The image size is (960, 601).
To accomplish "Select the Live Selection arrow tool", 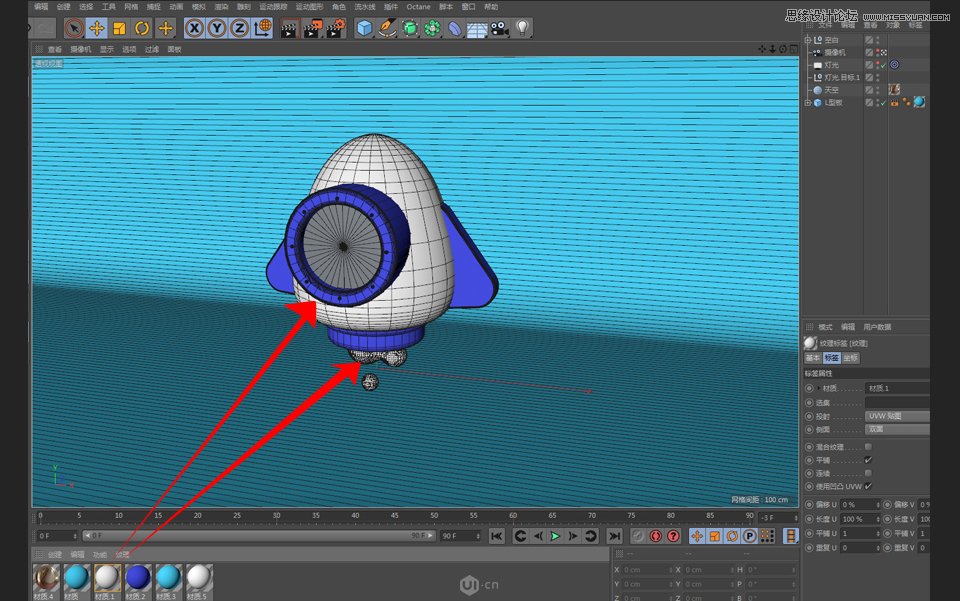I will [x=73, y=28].
